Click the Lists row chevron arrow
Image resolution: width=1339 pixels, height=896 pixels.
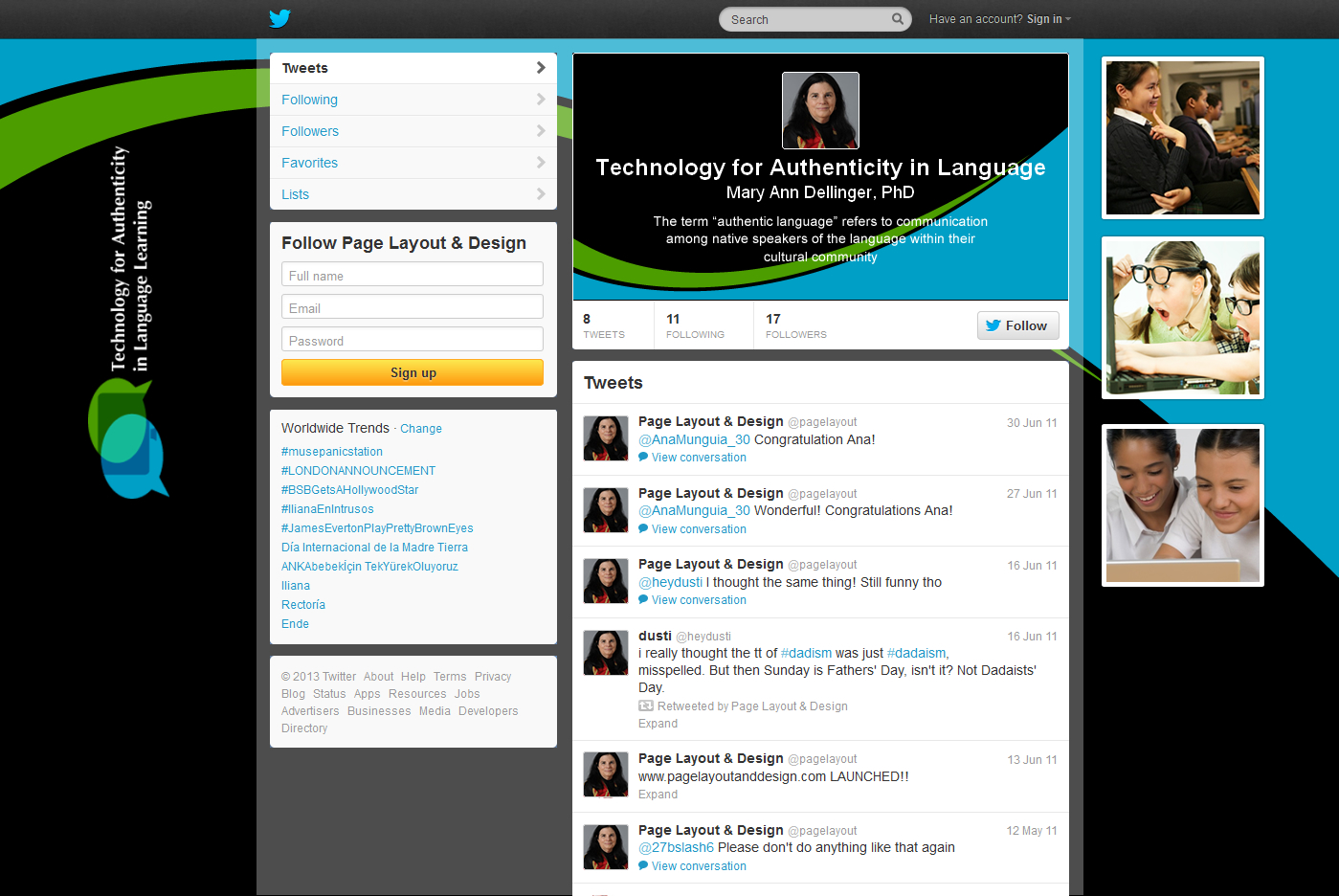[541, 194]
